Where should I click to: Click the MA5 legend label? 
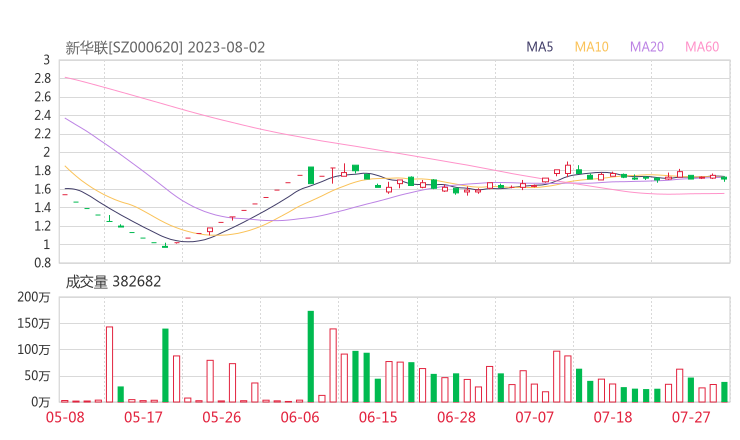pyautogui.click(x=539, y=47)
